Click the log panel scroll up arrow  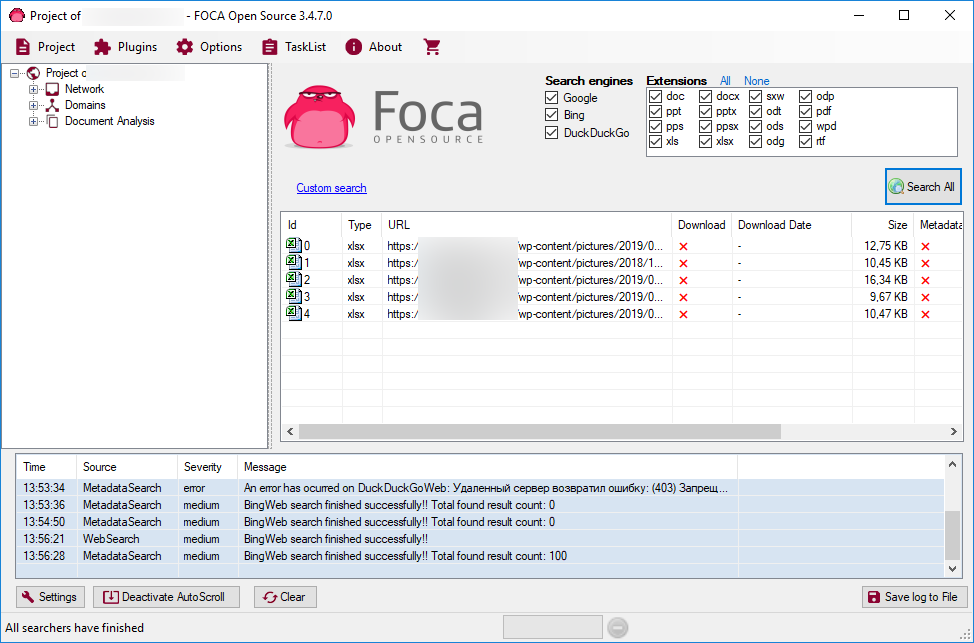(x=952, y=463)
